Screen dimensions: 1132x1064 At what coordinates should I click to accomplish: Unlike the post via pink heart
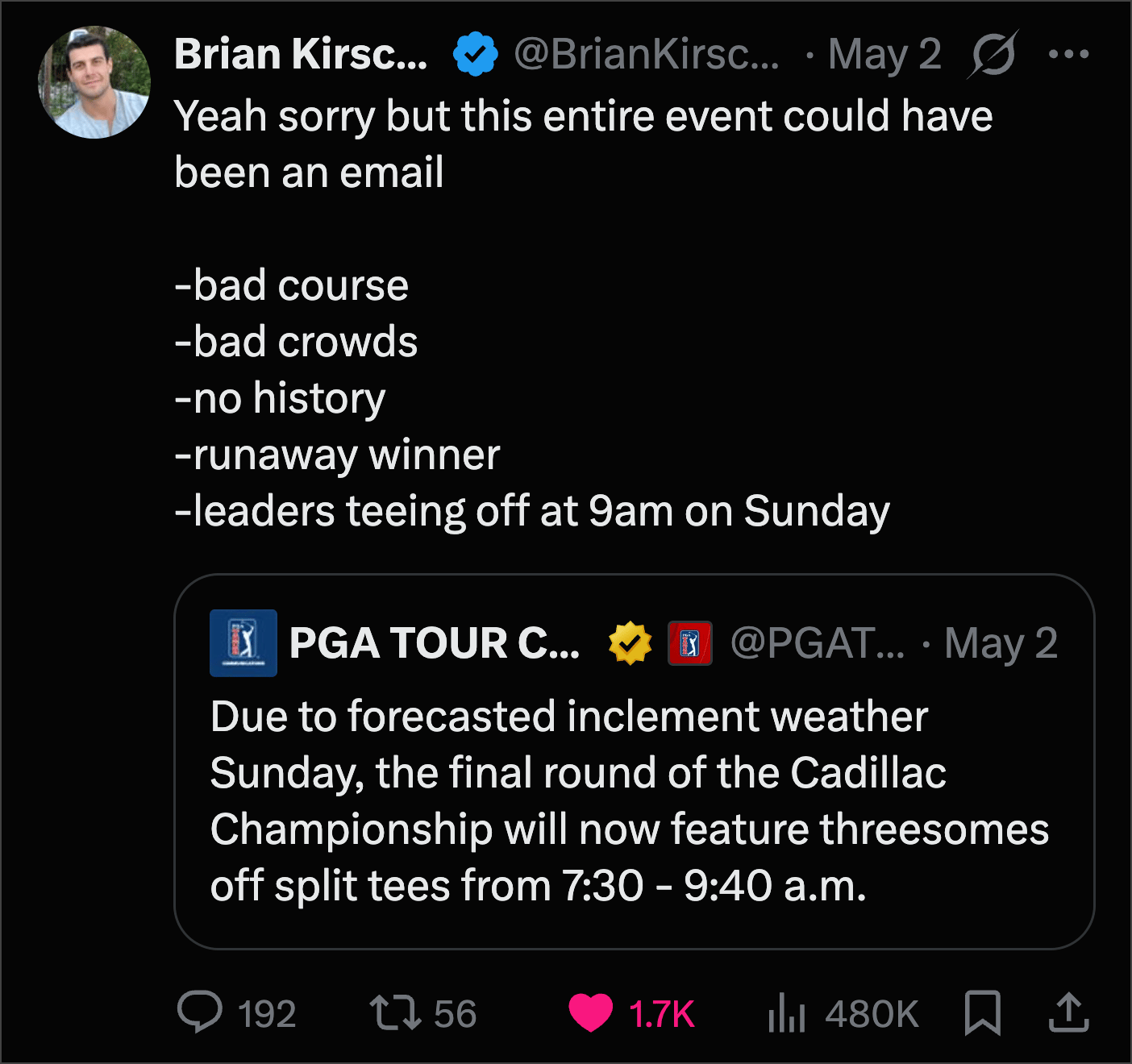(x=591, y=1012)
